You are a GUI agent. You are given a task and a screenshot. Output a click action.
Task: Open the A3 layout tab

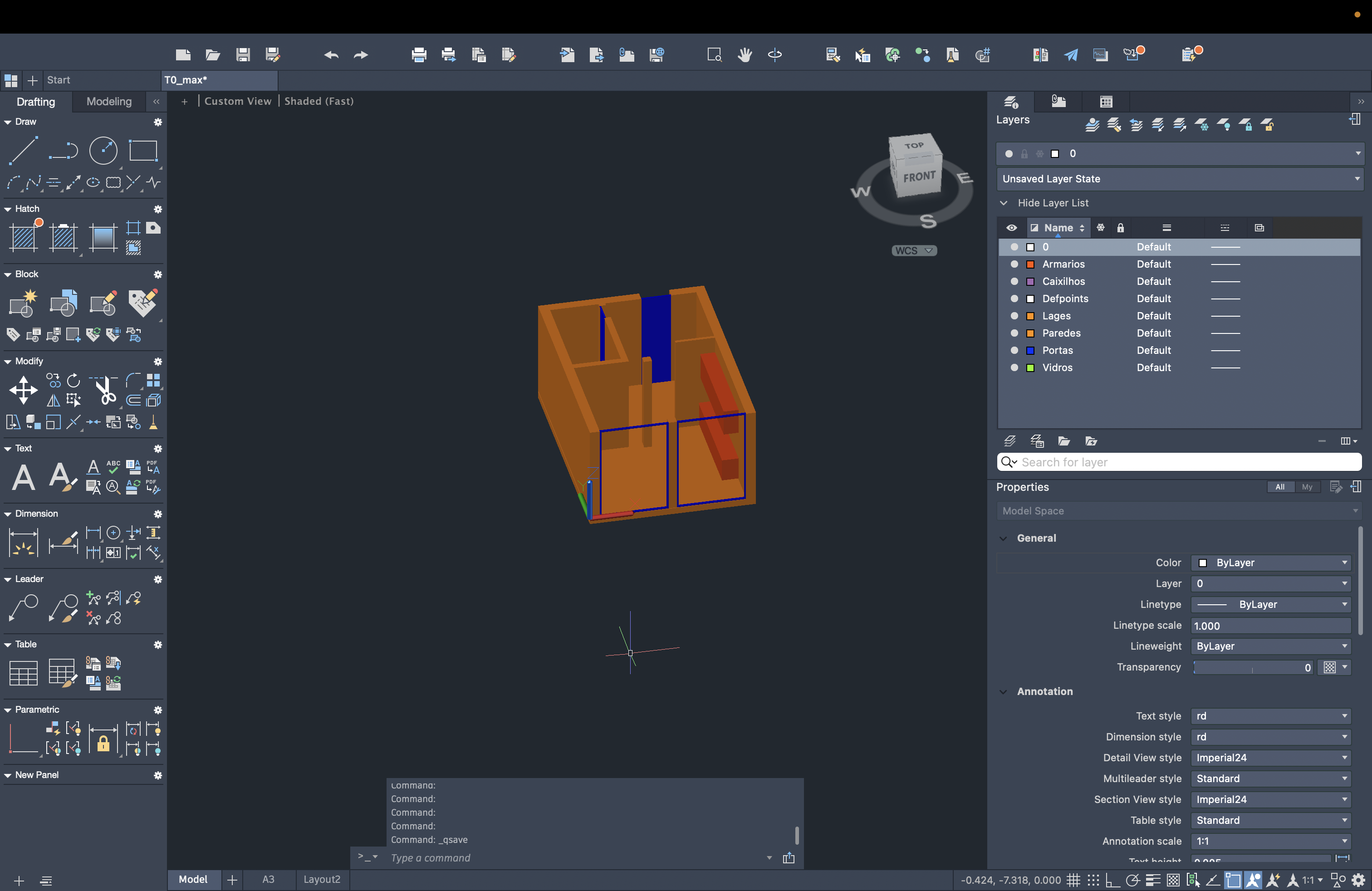click(268, 880)
